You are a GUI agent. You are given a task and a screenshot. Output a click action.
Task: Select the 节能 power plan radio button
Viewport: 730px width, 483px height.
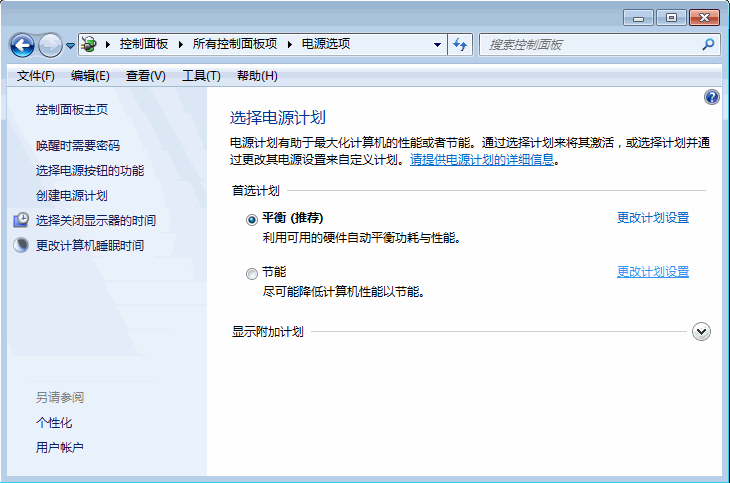coord(252,273)
